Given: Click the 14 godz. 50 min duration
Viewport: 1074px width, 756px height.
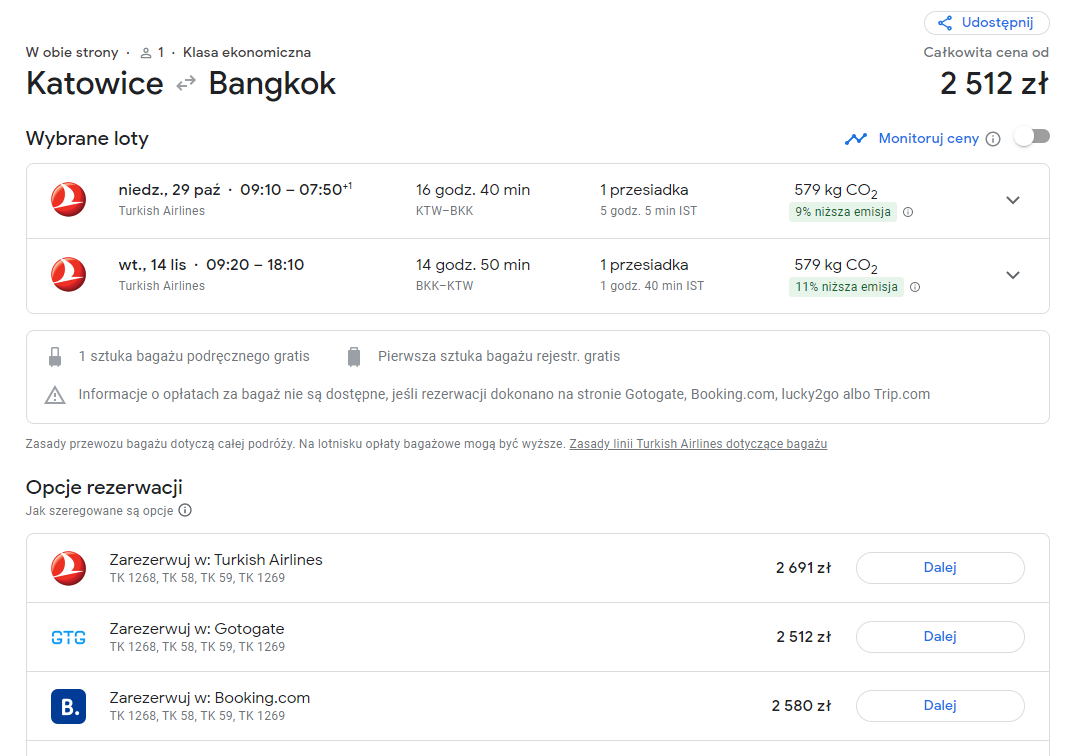Looking at the screenshot, I should [473, 264].
